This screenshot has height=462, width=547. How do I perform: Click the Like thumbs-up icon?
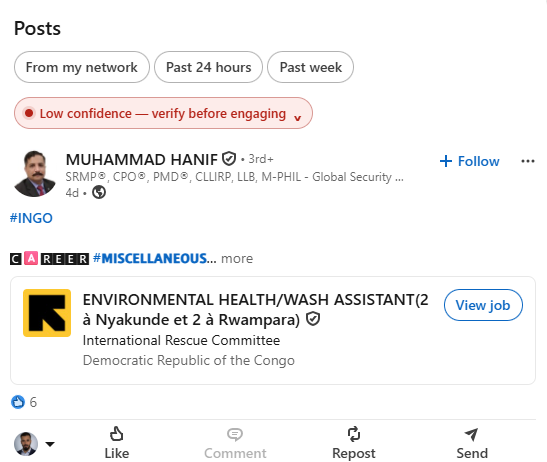coord(117,434)
